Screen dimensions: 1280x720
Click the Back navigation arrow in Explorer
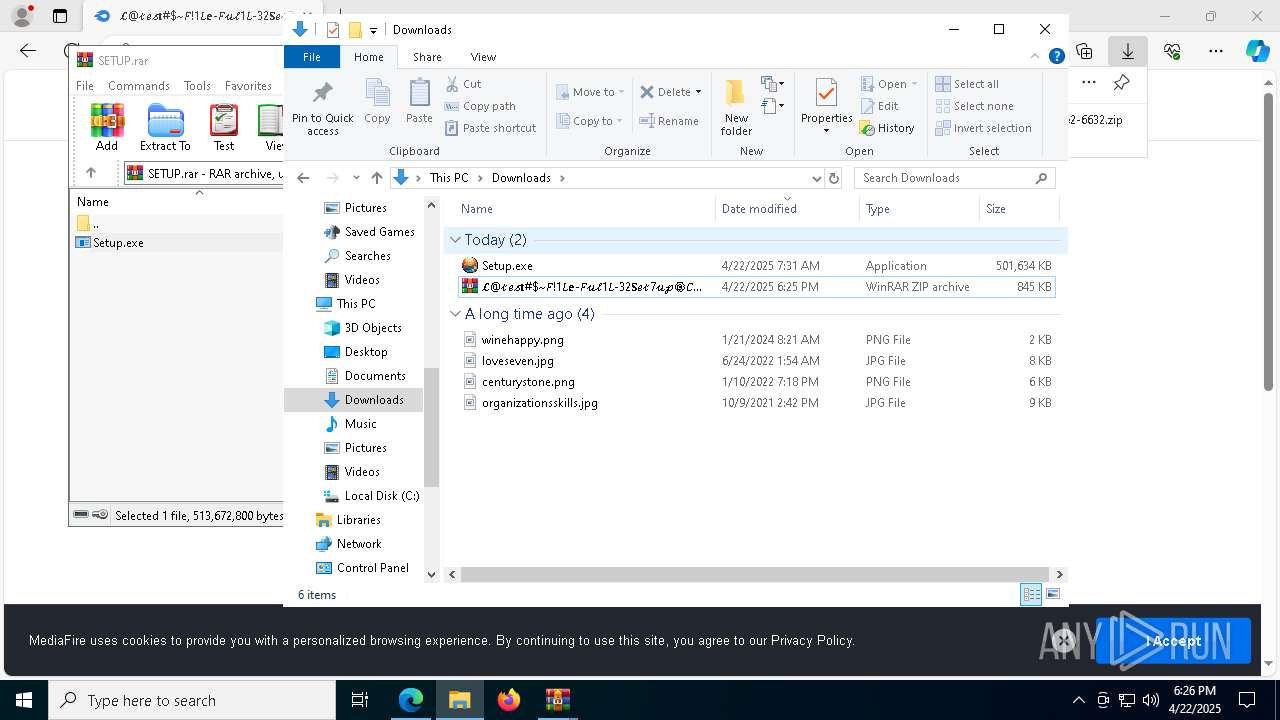click(303, 178)
